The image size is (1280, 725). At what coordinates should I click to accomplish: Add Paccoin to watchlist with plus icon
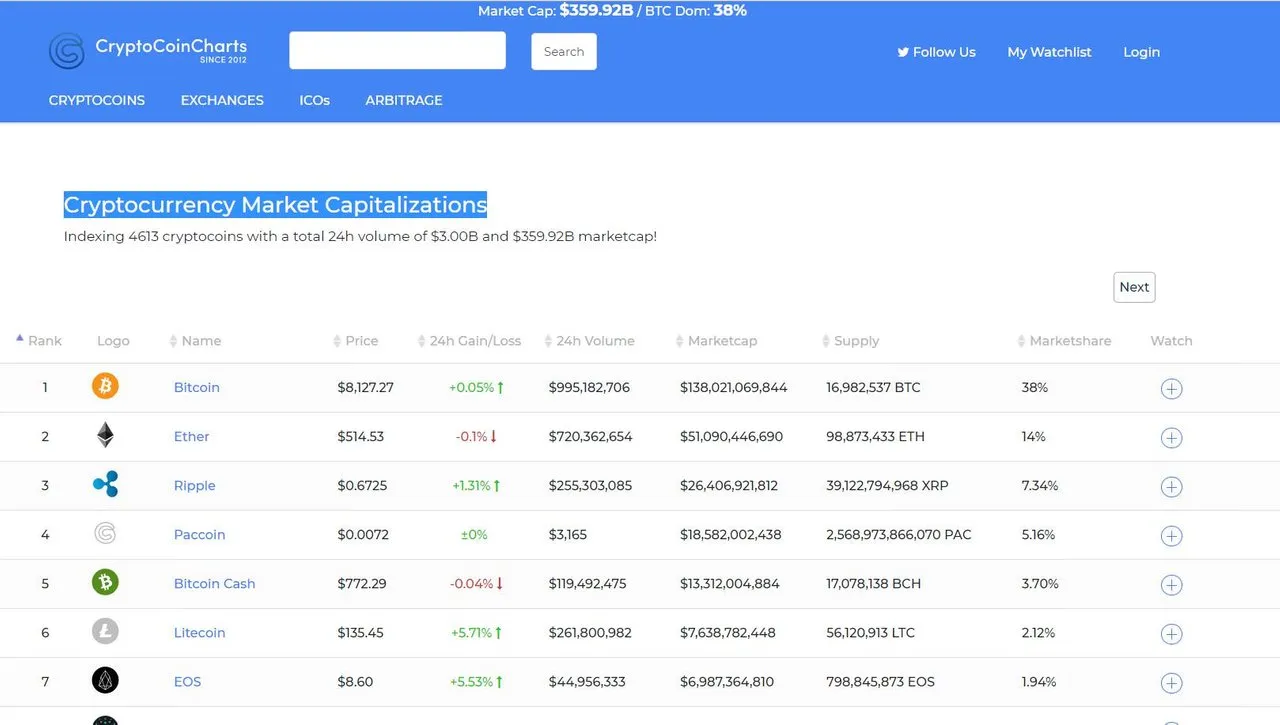click(x=1171, y=535)
